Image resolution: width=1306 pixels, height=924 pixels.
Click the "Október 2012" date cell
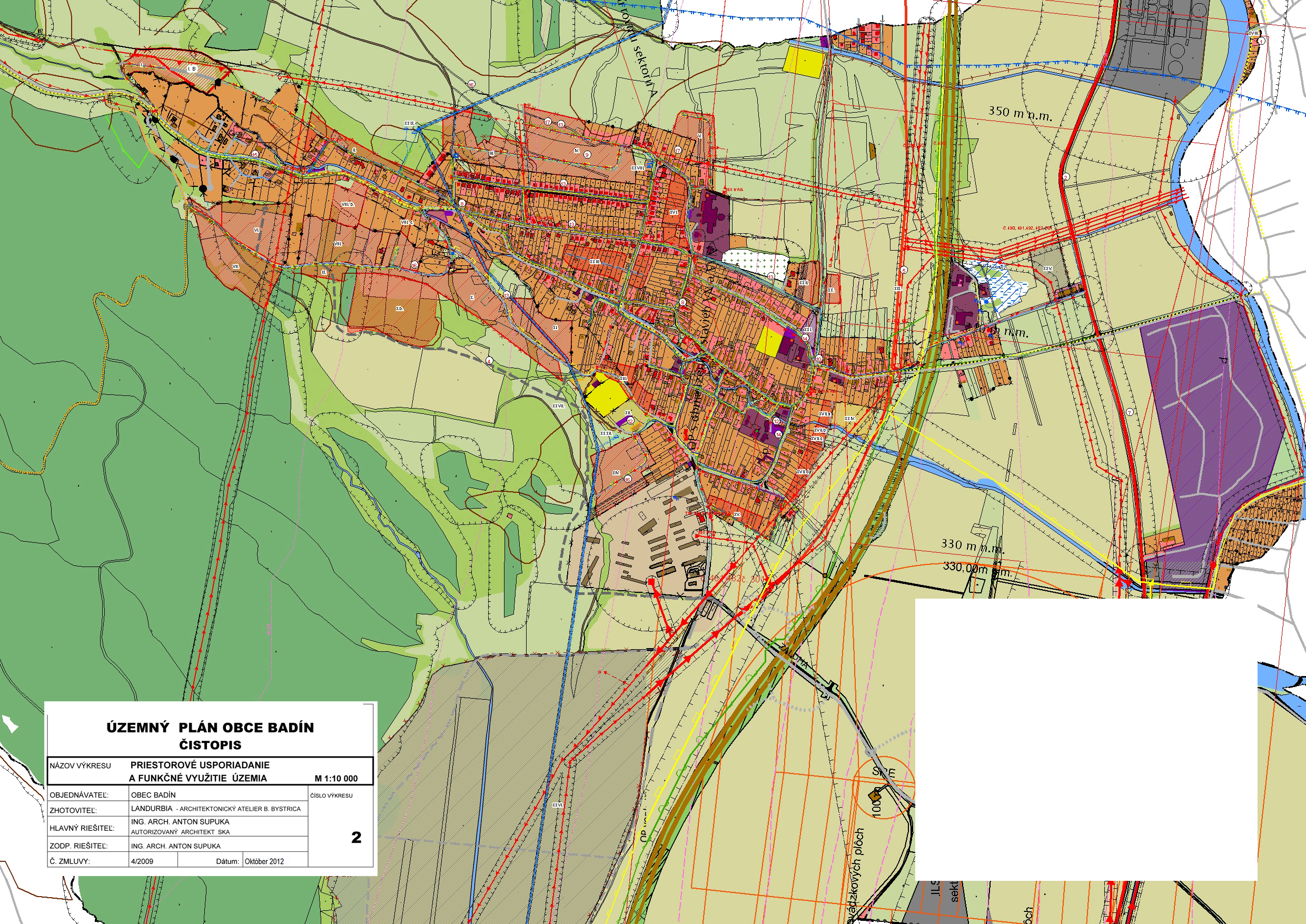pyautogui.click(x=264, y=861)
